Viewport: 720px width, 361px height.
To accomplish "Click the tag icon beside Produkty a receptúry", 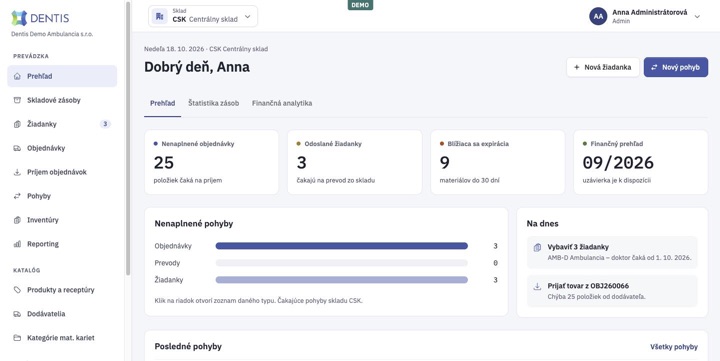I will tap(17, 290).
